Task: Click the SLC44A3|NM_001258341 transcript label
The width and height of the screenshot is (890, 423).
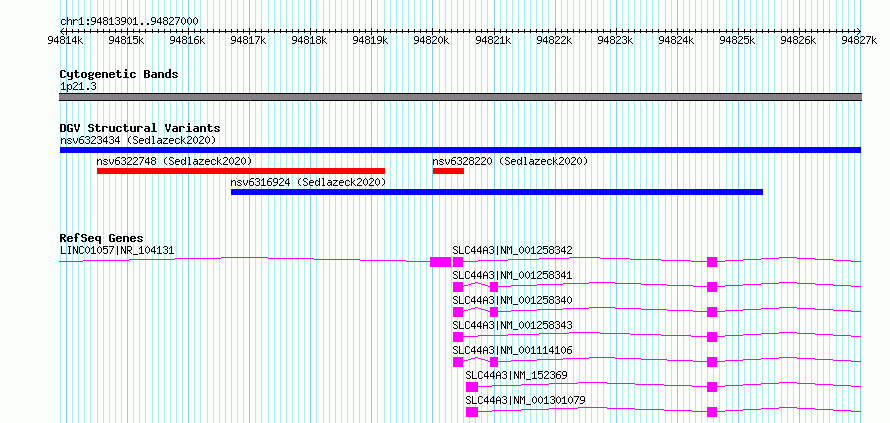Action: (513, 275)
